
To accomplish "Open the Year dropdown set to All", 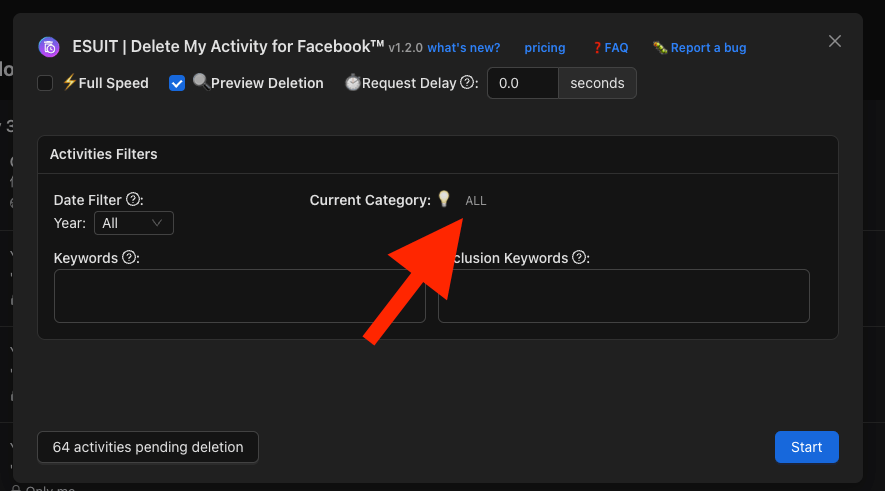I will pos(133,223).
